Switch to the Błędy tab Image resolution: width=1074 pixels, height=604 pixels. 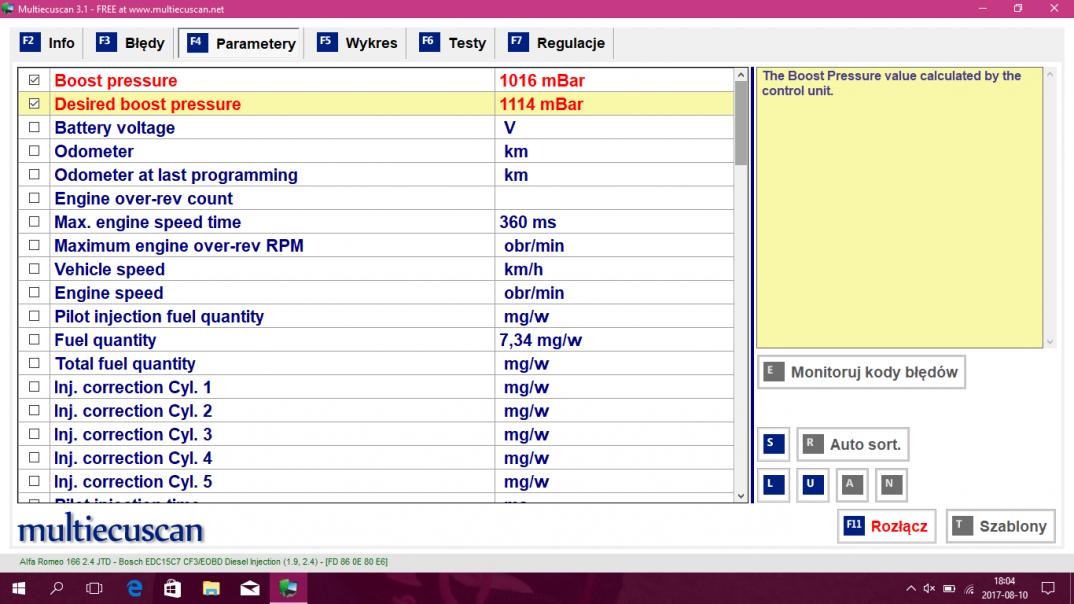[x=131, y=43]
